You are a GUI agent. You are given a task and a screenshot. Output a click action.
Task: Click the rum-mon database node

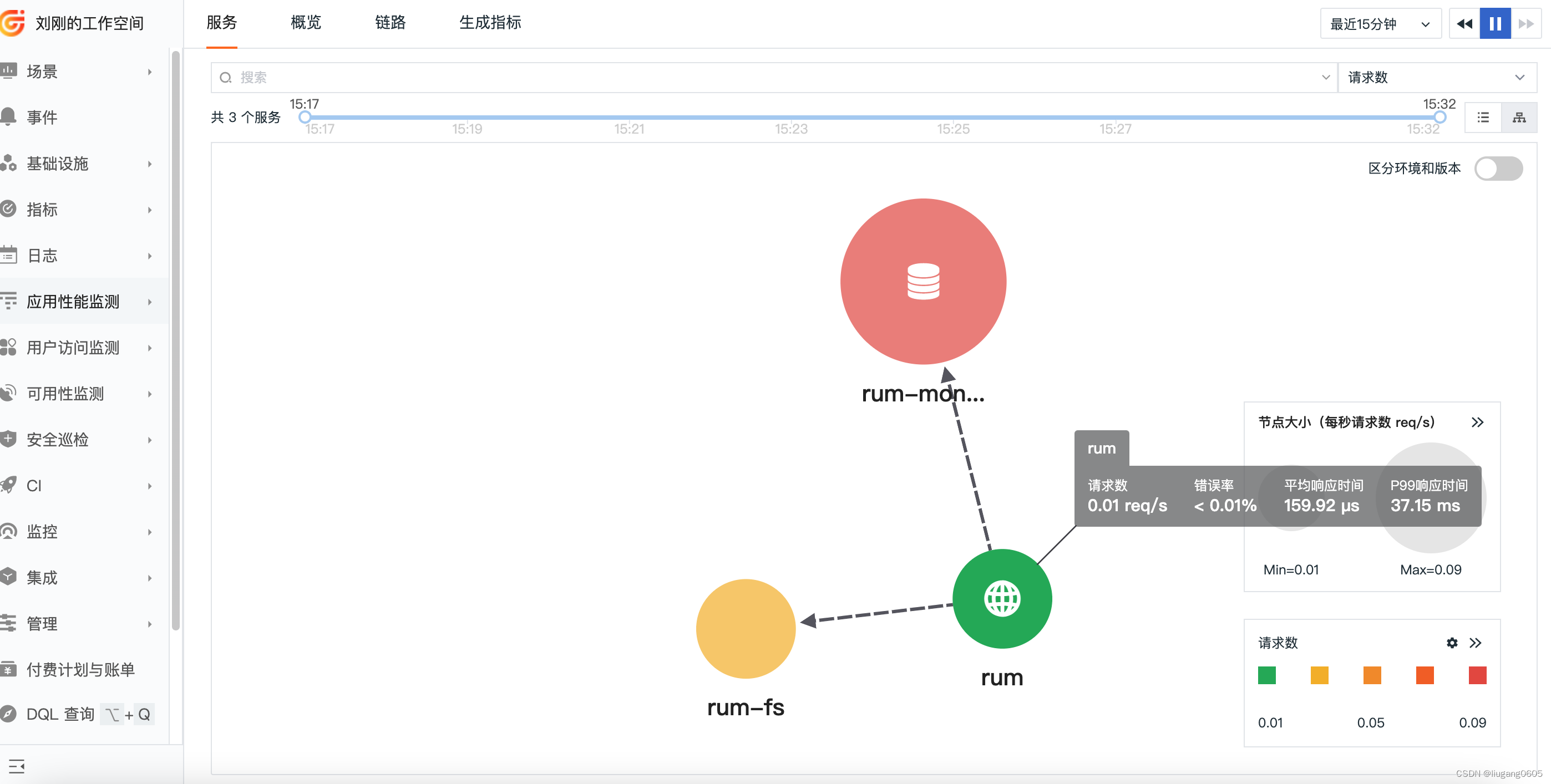point(923,281)
